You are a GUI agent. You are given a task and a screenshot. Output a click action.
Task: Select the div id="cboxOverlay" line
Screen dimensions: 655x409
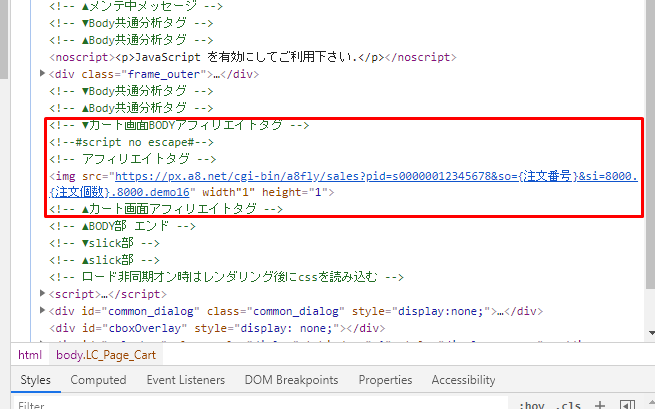pyautogui.click(x=217, y=328)
